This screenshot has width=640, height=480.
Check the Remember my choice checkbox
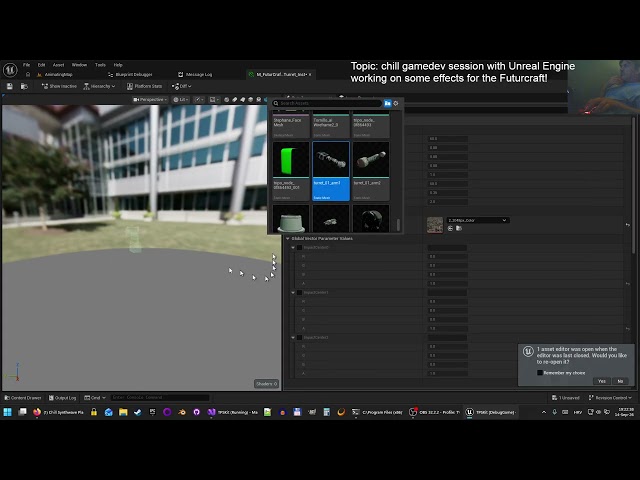(540, 373)
